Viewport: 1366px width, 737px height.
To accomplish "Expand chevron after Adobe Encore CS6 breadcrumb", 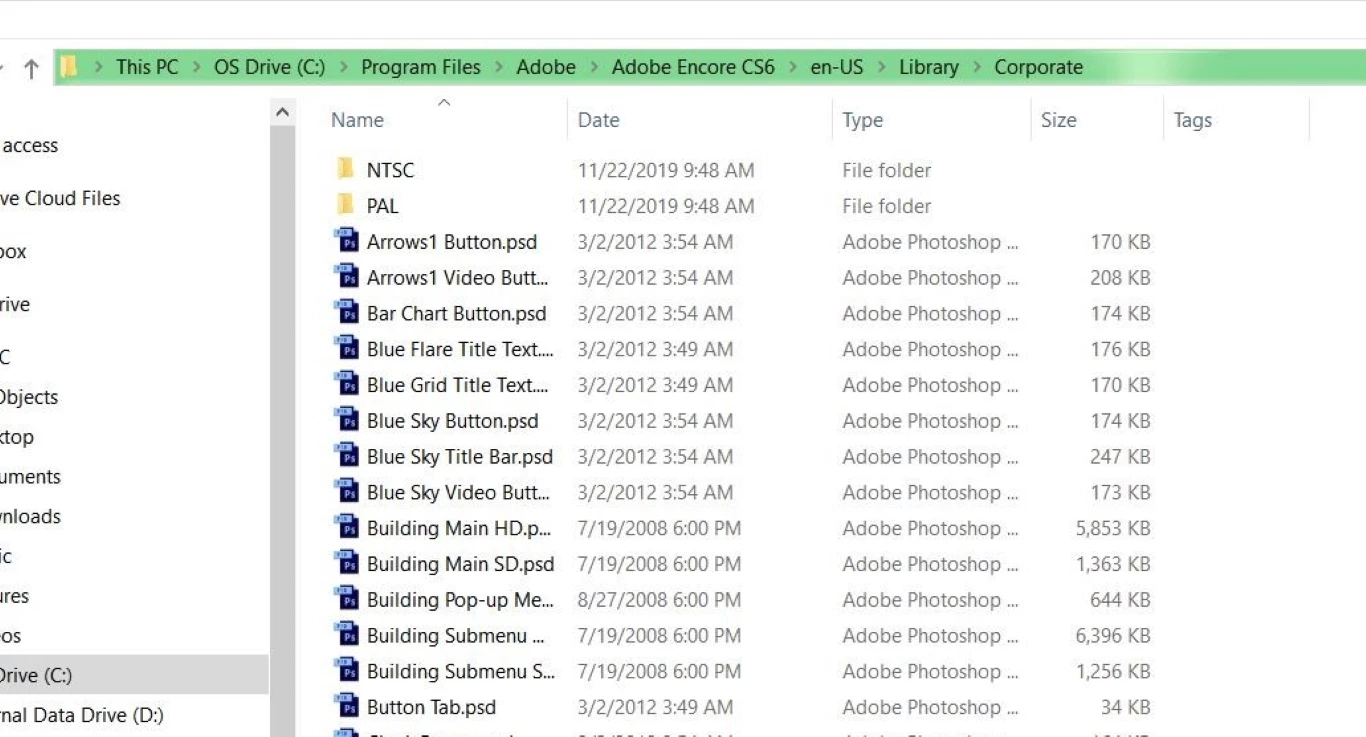I will coord(793,67).
